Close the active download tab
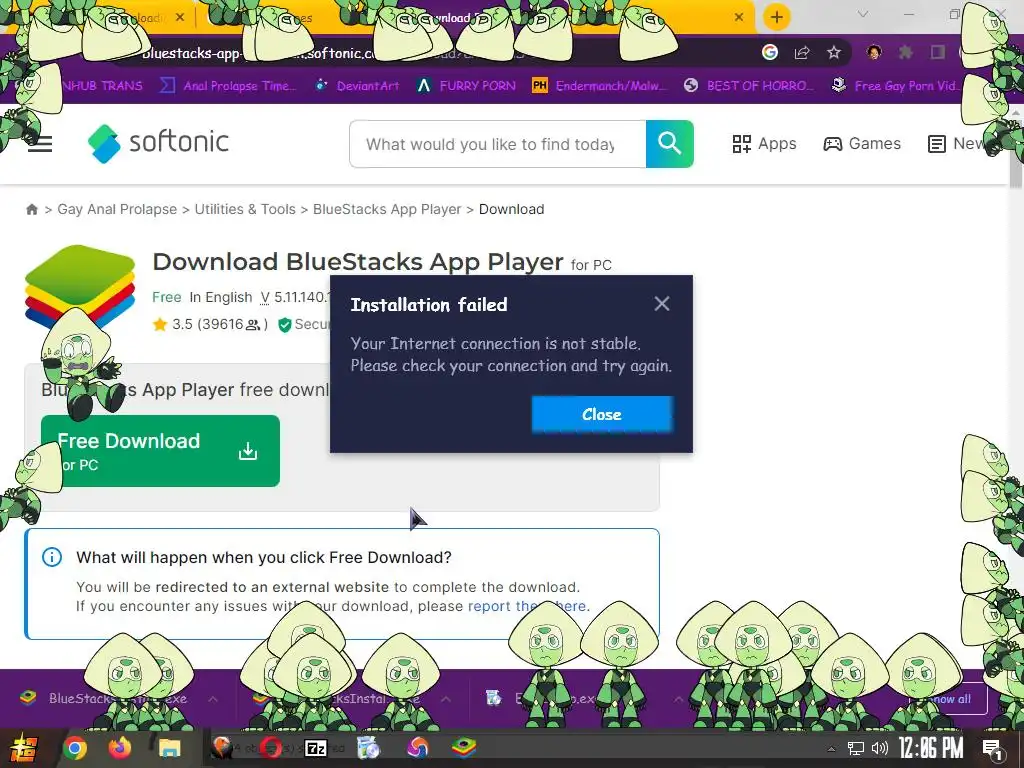 pos(739,18)
